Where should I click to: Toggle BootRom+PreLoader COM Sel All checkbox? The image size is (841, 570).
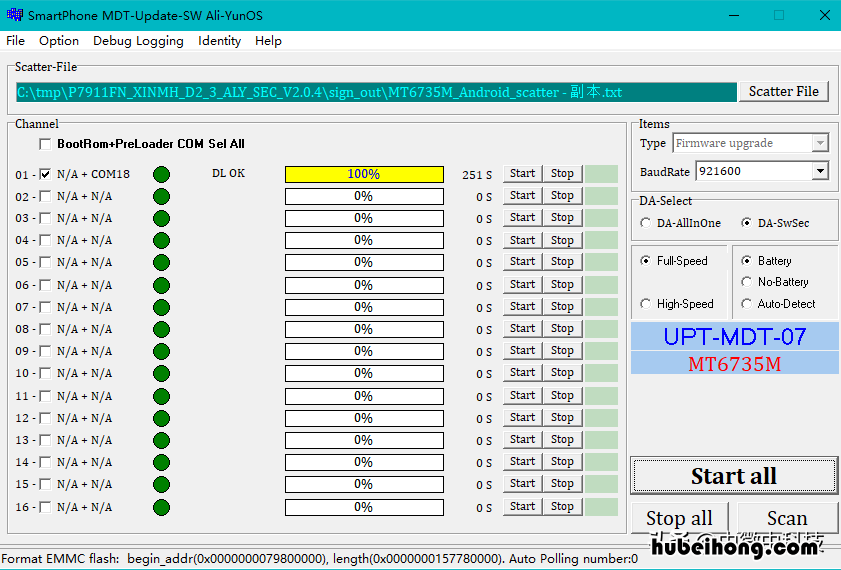[x=45, y=144]
